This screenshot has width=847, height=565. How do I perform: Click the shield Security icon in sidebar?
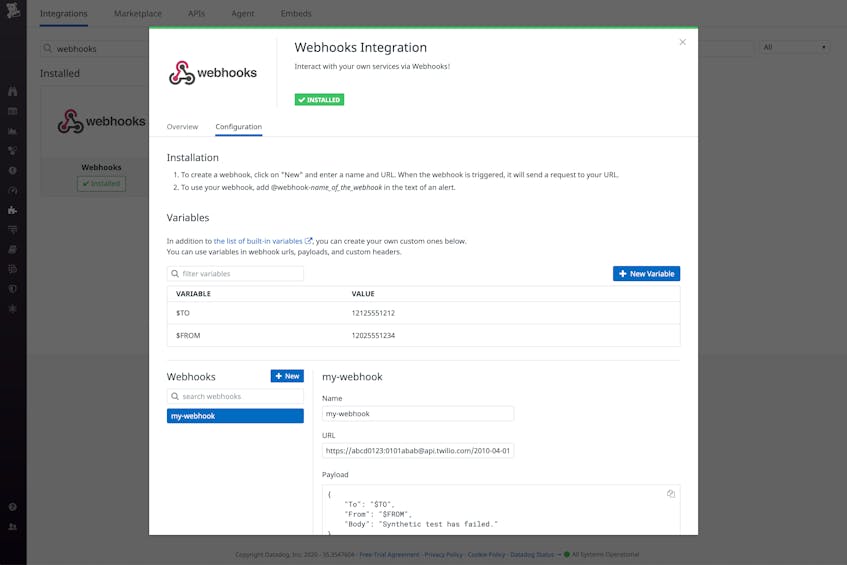point(12,289)
